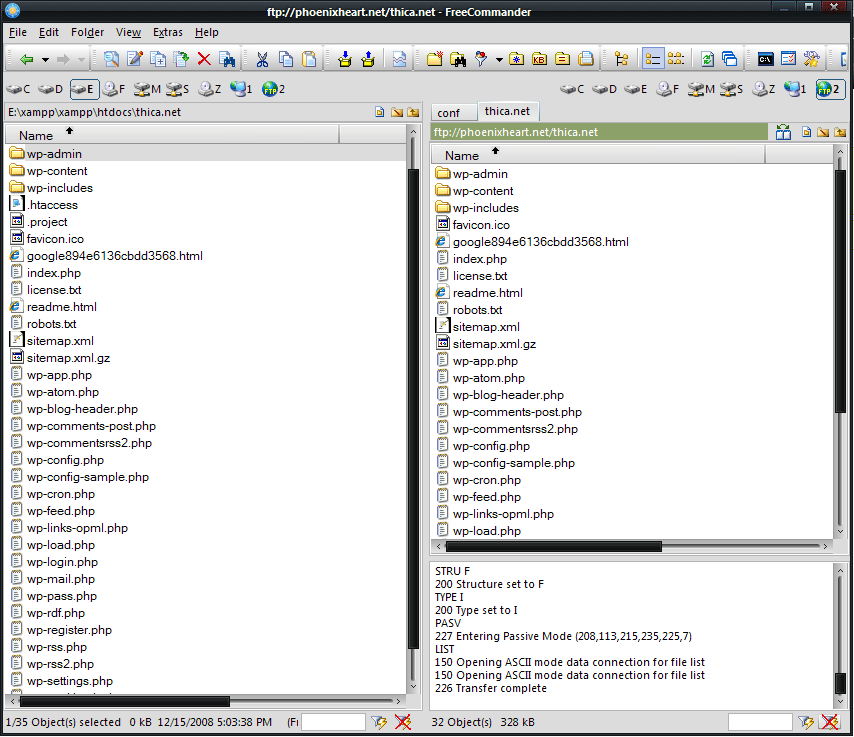The height and width of the screenshot is (737, 854).
Task: Click the copy to clipboard icon
Action: tap(286, 59)
